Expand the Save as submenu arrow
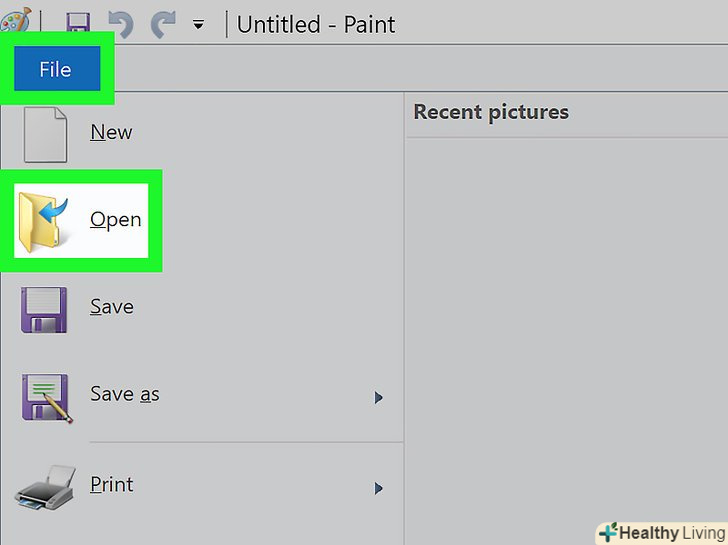This screenshot has height=545, width=728. point(379,398)
